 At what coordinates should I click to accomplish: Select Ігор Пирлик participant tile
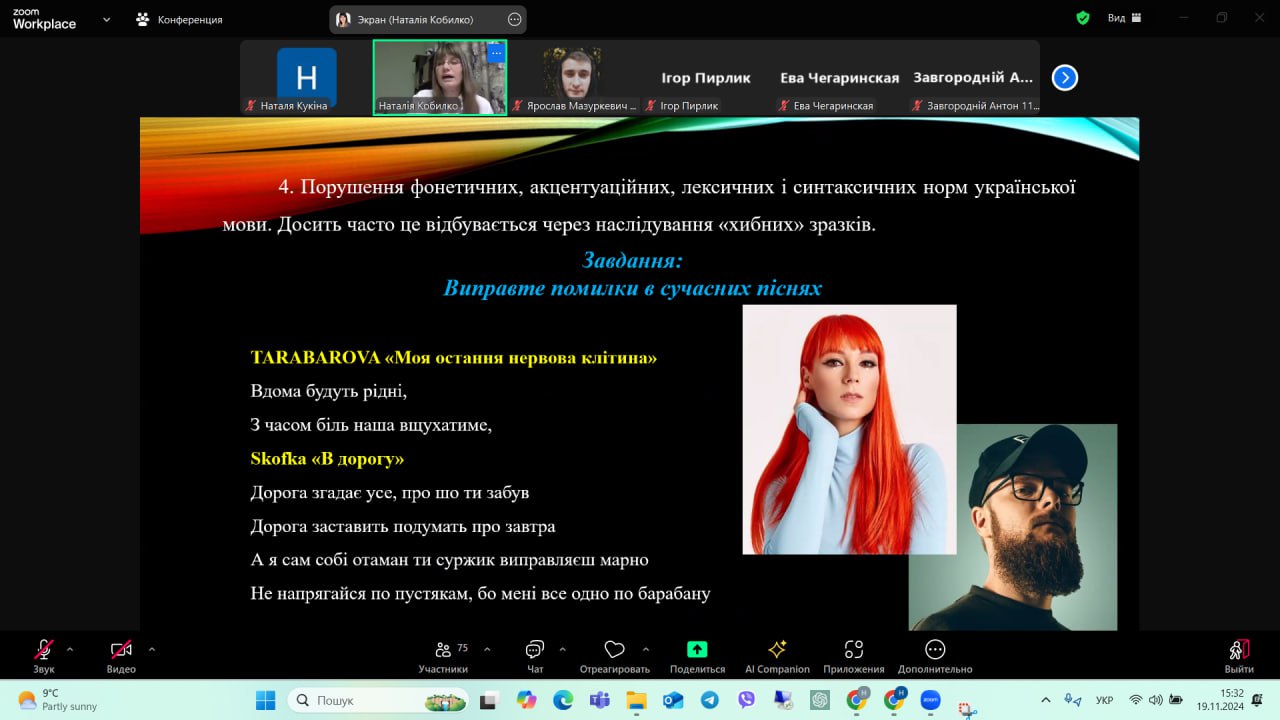click(x=706, y=77)
